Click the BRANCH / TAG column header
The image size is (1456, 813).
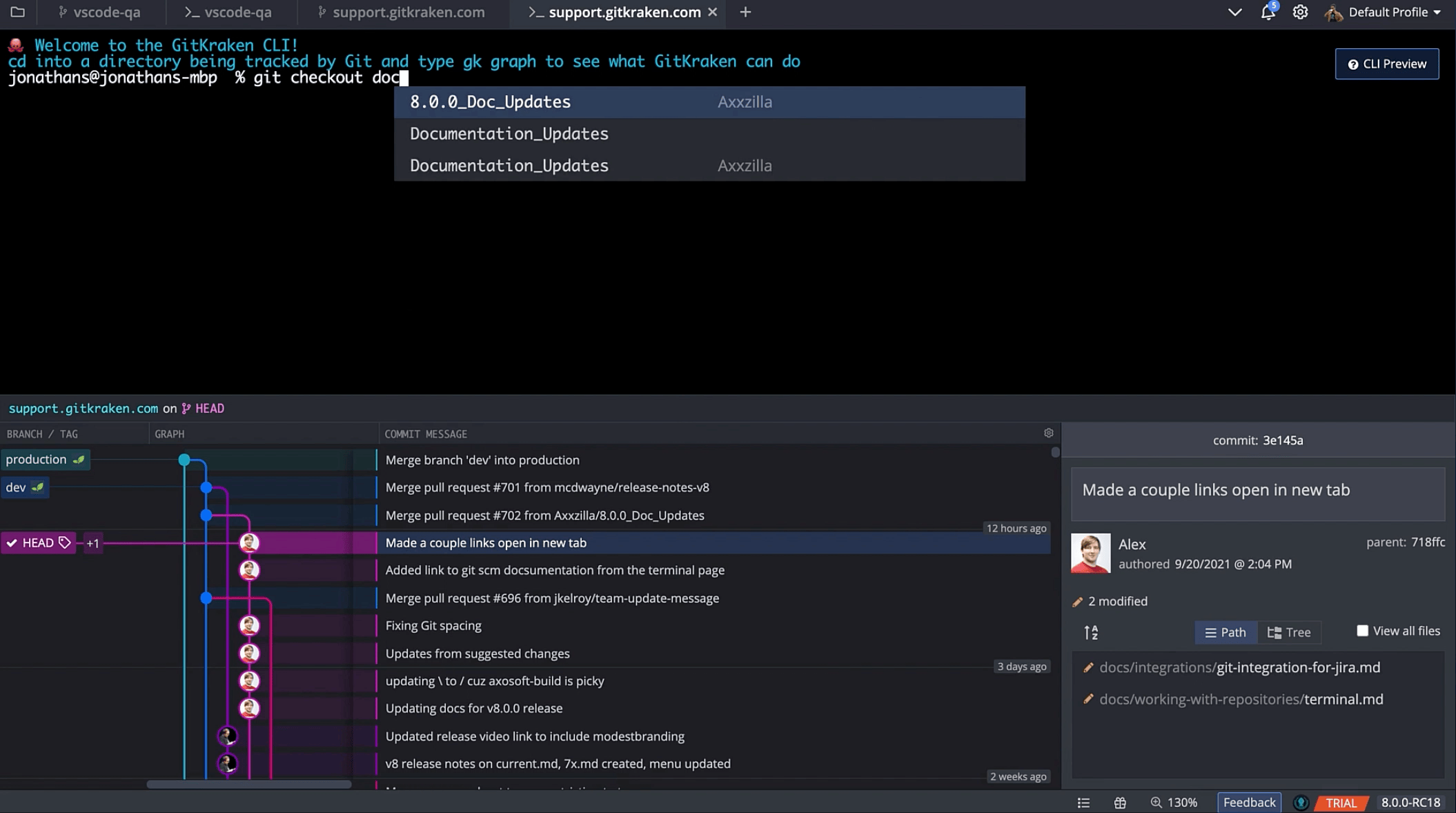[42, 434]
